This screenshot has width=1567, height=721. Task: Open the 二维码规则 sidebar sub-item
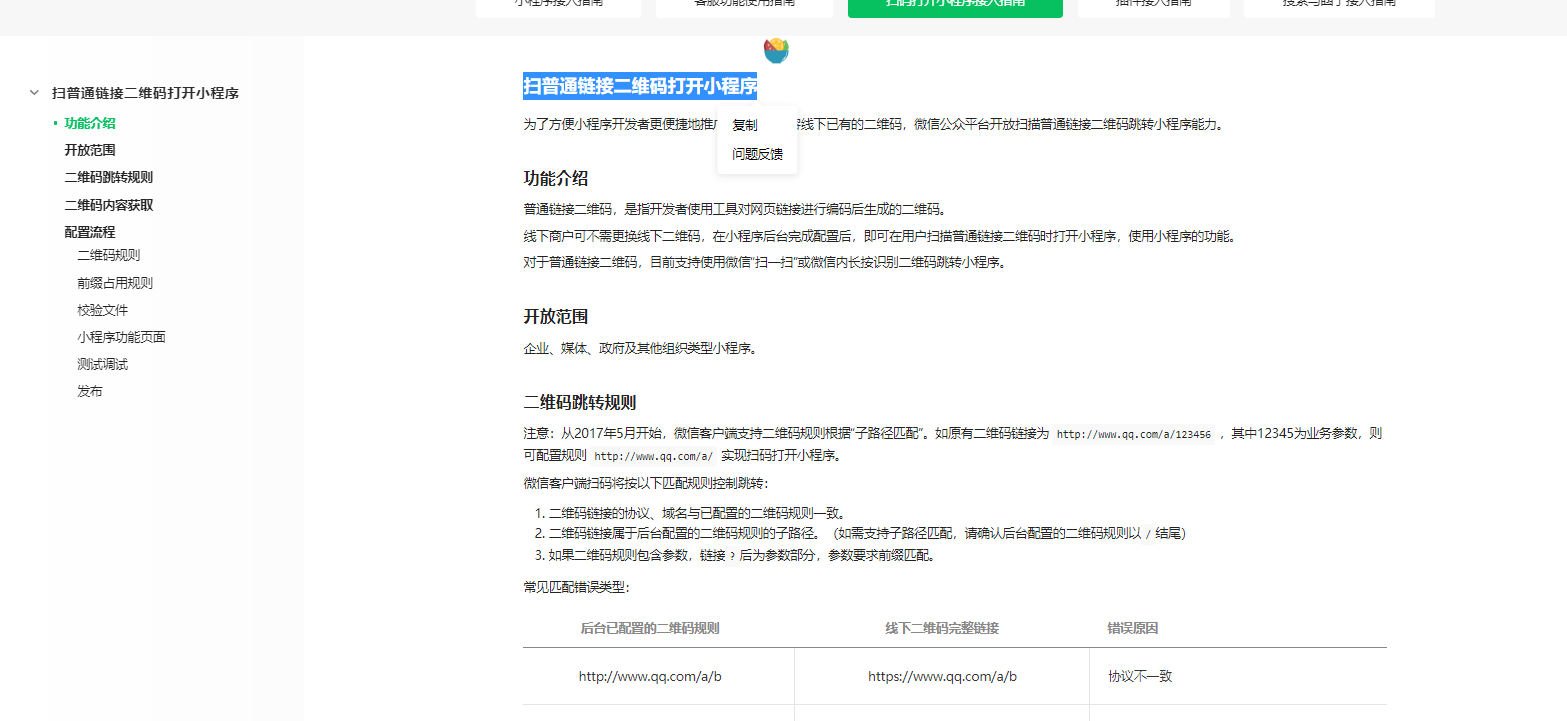(109, 255)
